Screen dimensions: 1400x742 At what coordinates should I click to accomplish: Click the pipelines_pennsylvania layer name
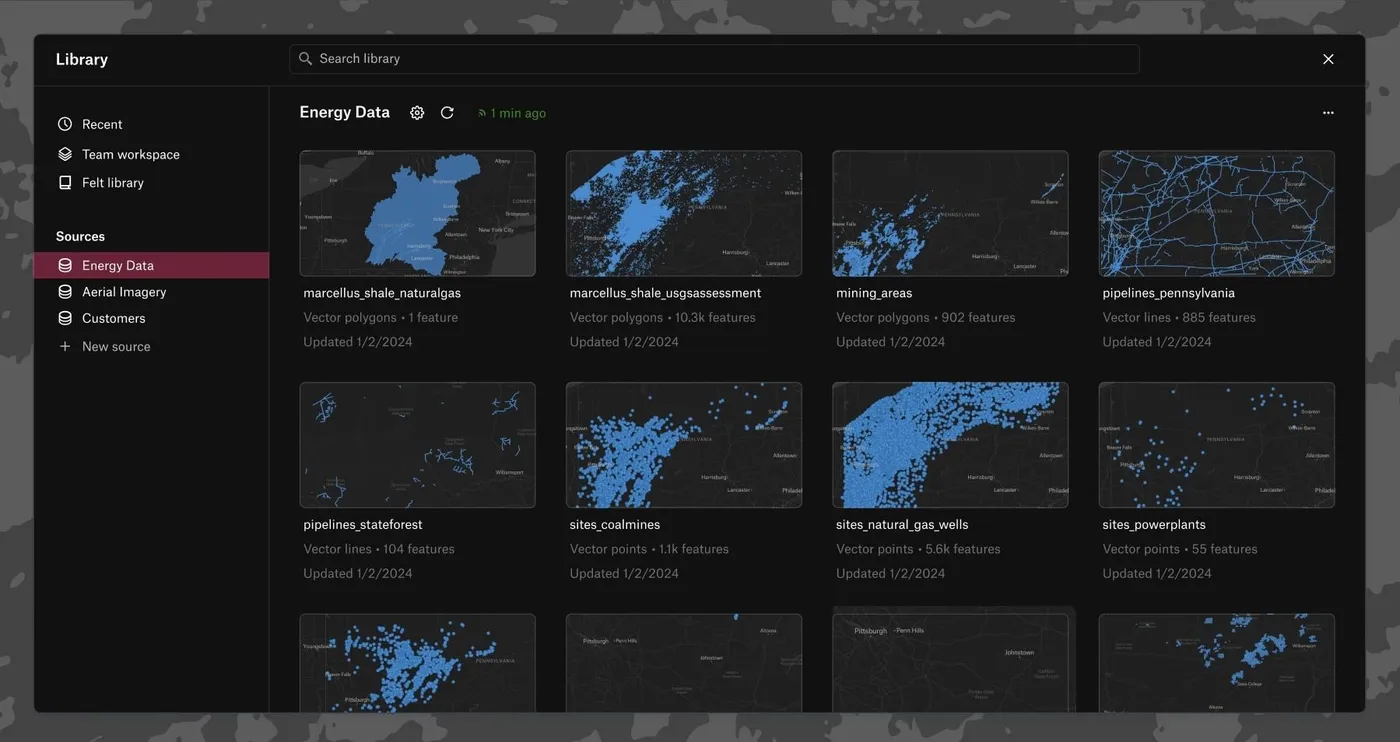coord(1168,293)
